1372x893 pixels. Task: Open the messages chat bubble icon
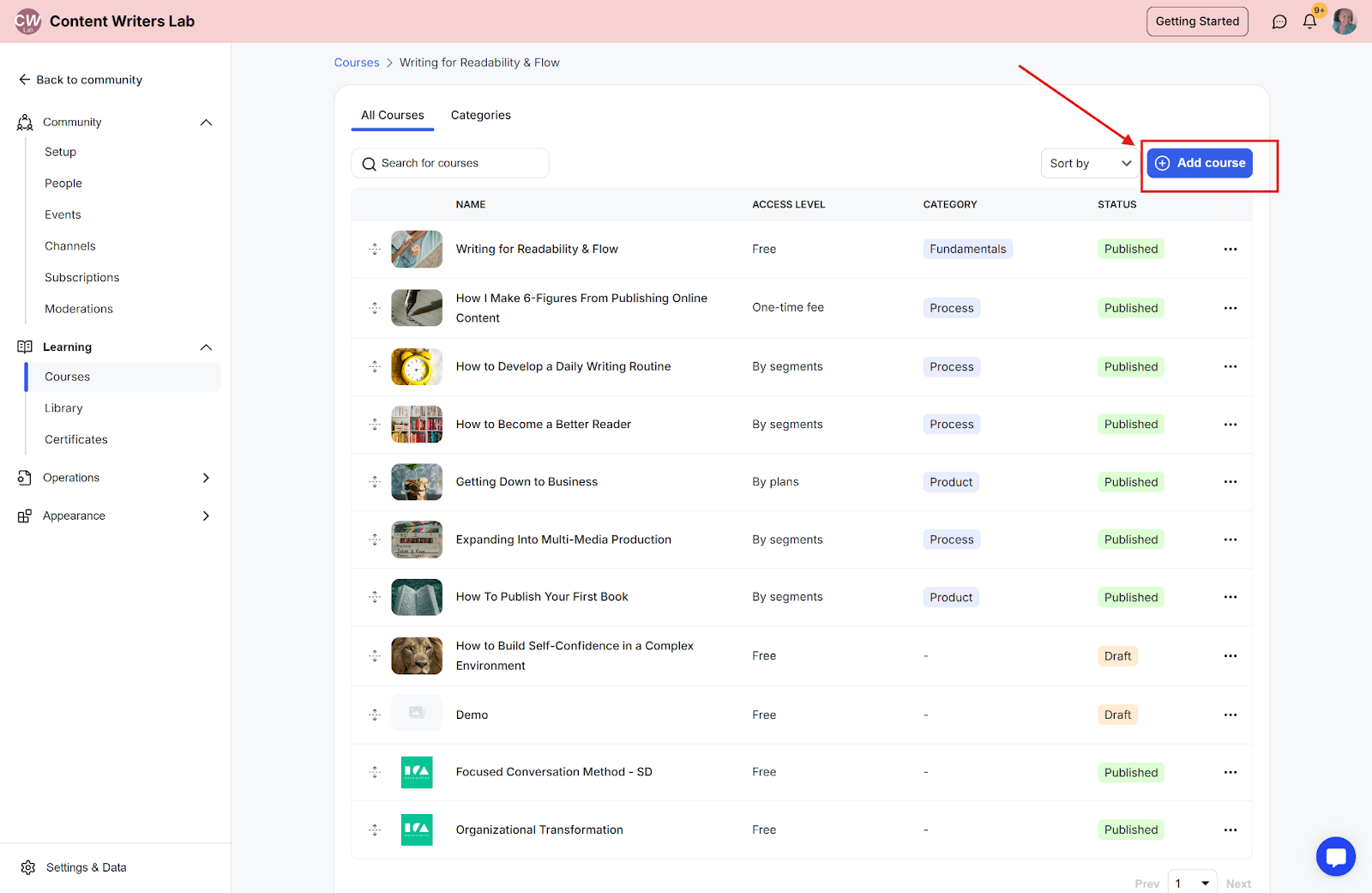pyautogui.click(x=1279, y=21)
